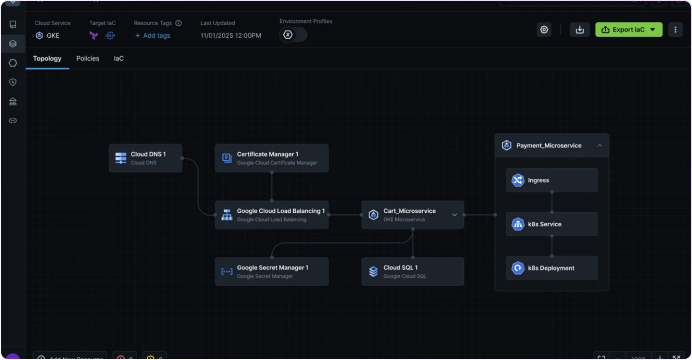Viewport: 692px width, 360px height.
Task: Open the hexagon icon in the left sidebar
Action: click(13, 63)
